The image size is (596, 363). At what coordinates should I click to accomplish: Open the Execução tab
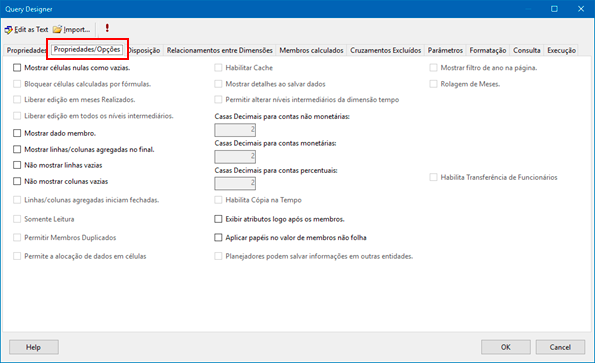[x=561, y=50]
